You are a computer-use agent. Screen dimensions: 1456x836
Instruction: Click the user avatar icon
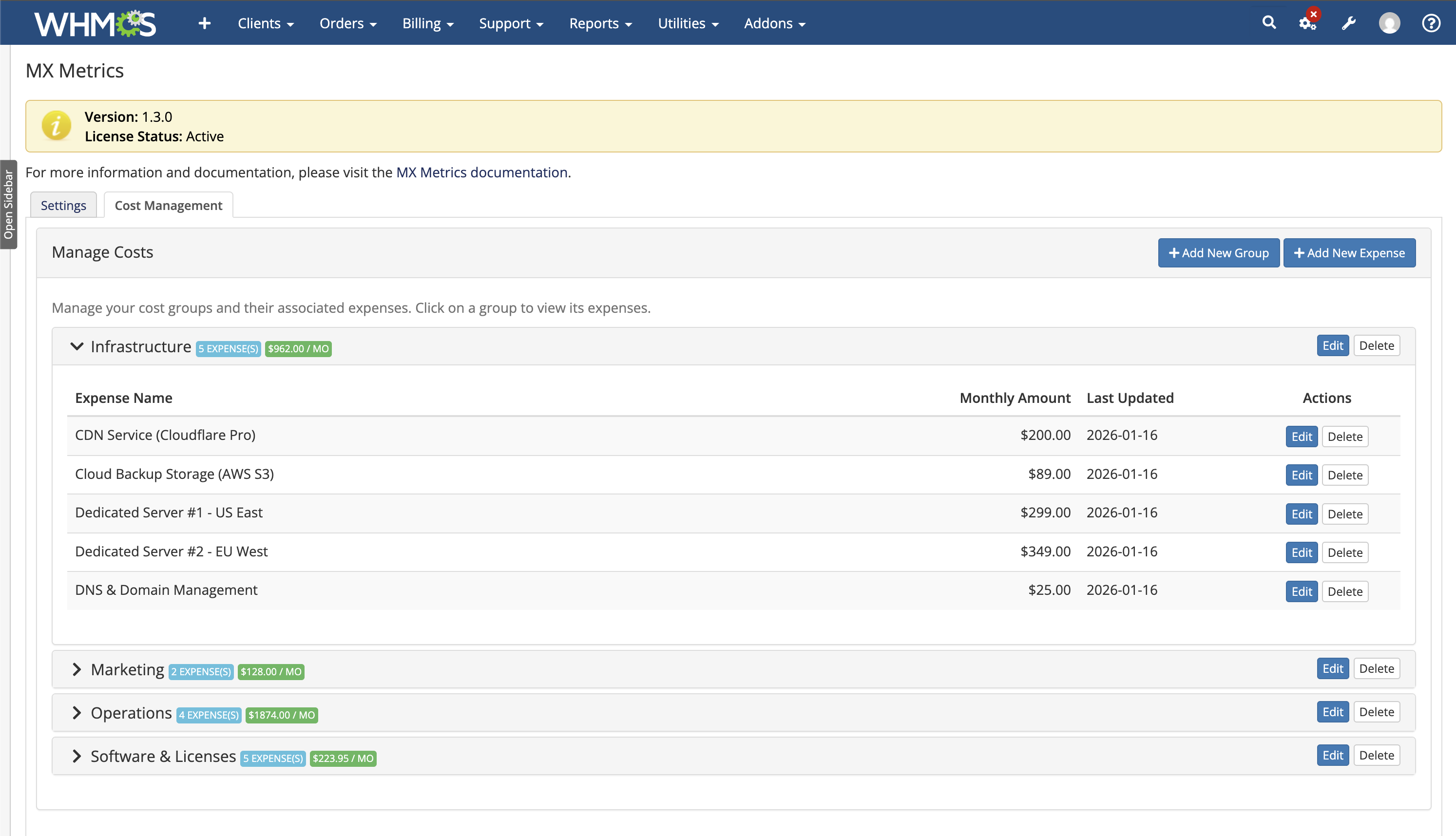coord(1389,23)
